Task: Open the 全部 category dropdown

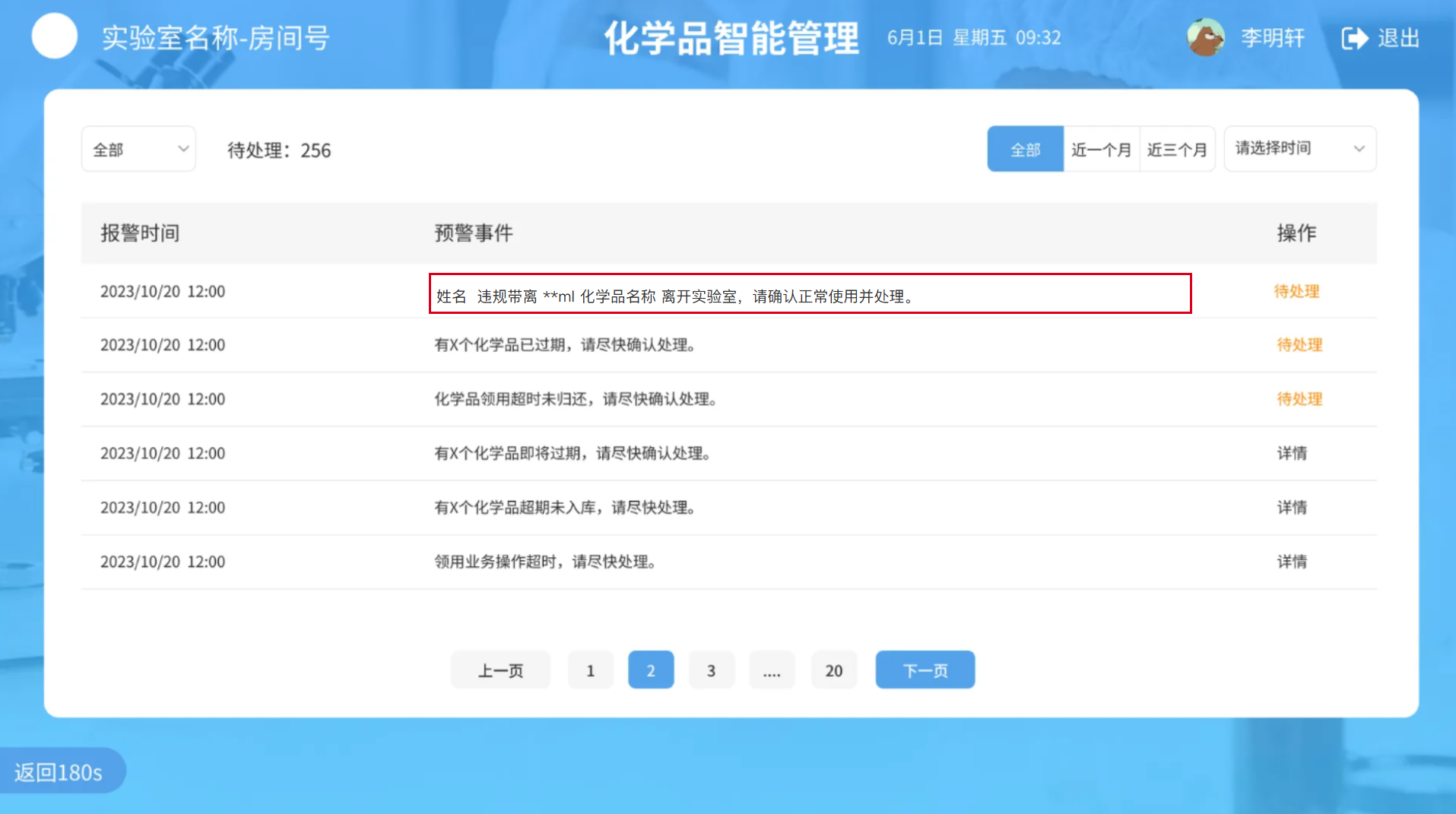Action: [138, 149]
